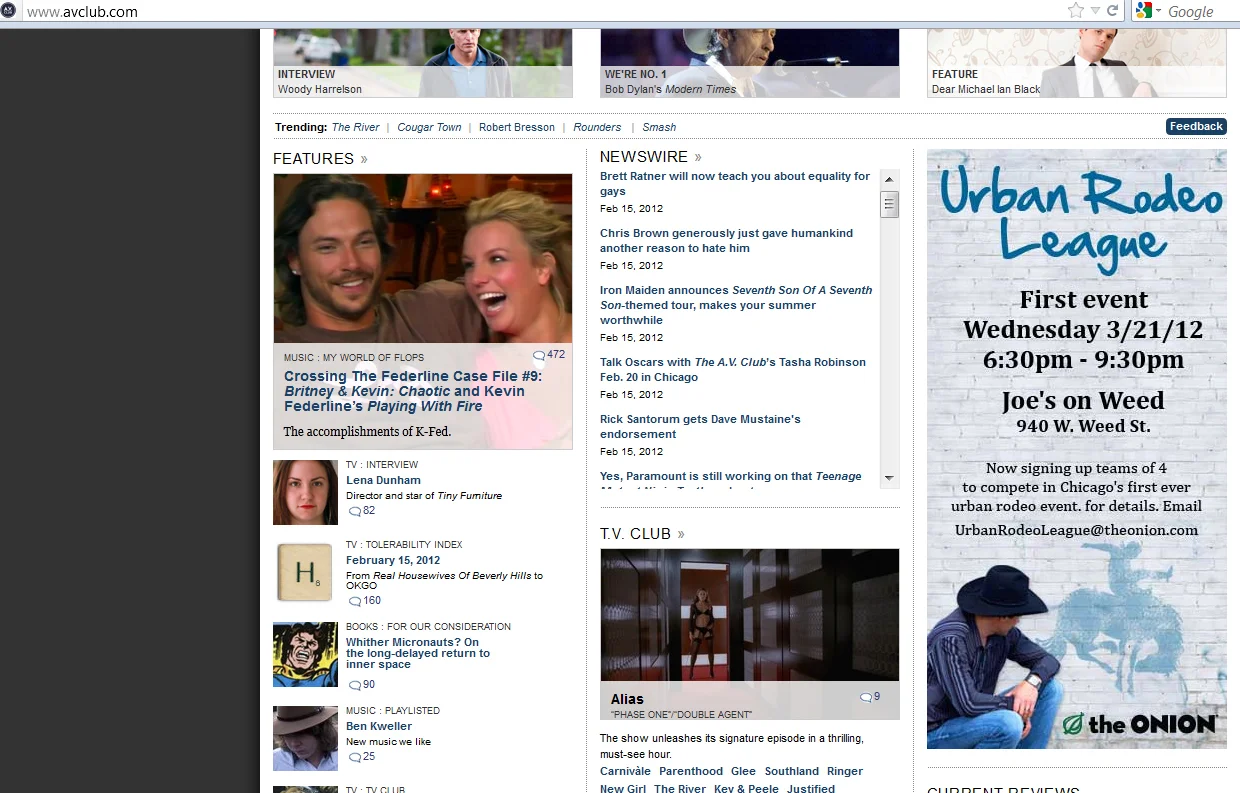
Task: Click the site favicon in the address bar
Action: point(8,11)
